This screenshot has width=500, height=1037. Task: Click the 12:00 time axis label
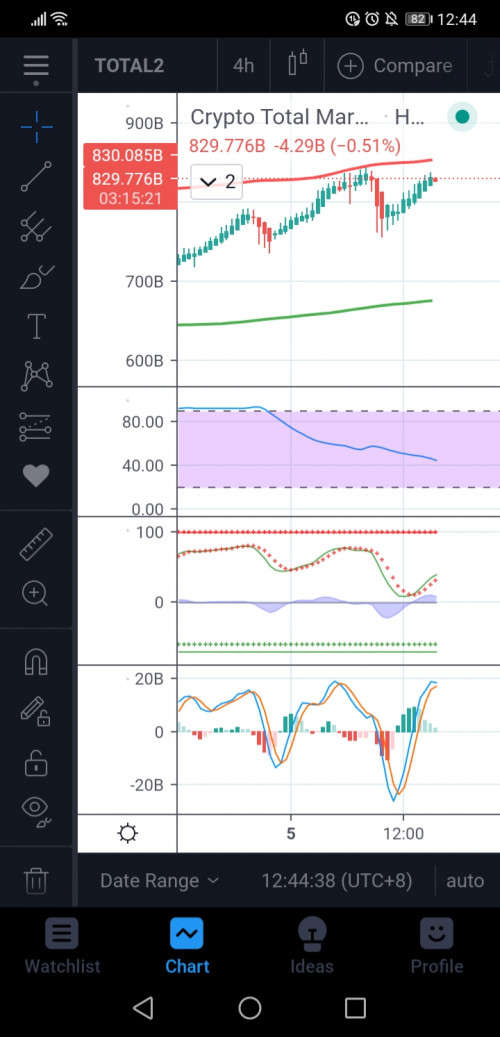(403, 833)
